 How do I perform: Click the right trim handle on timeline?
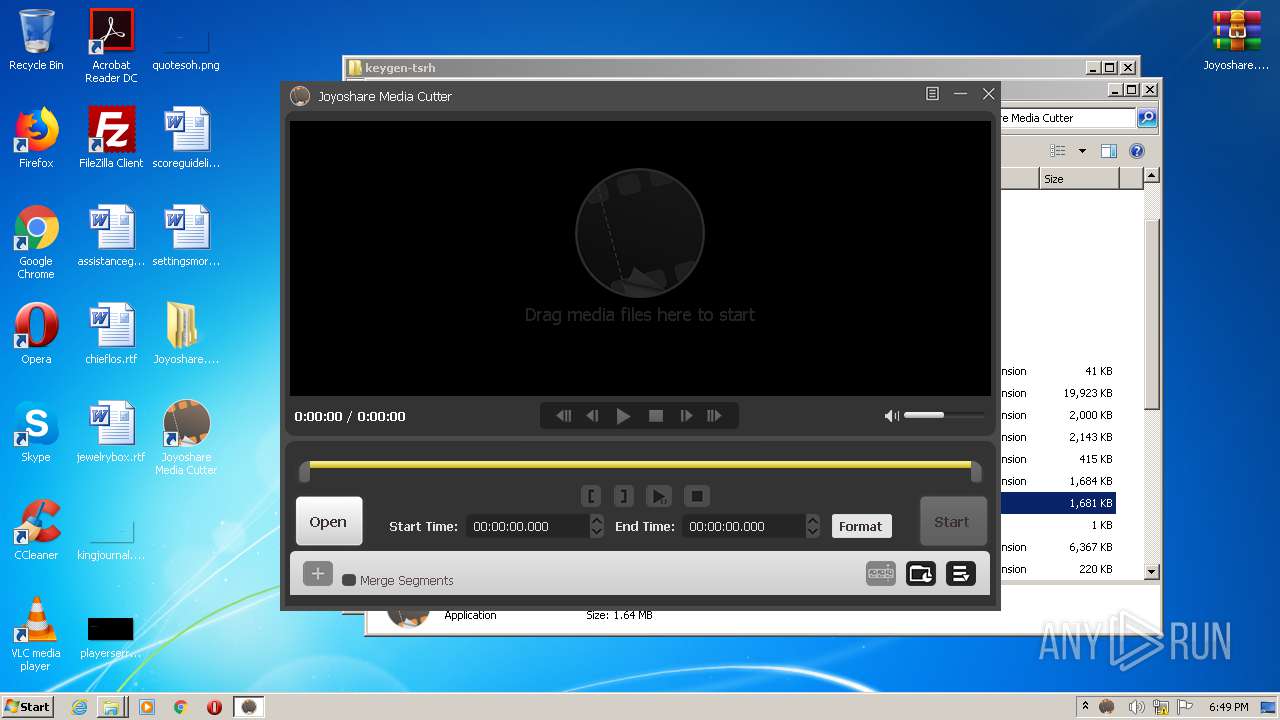(x=976, y=472)
